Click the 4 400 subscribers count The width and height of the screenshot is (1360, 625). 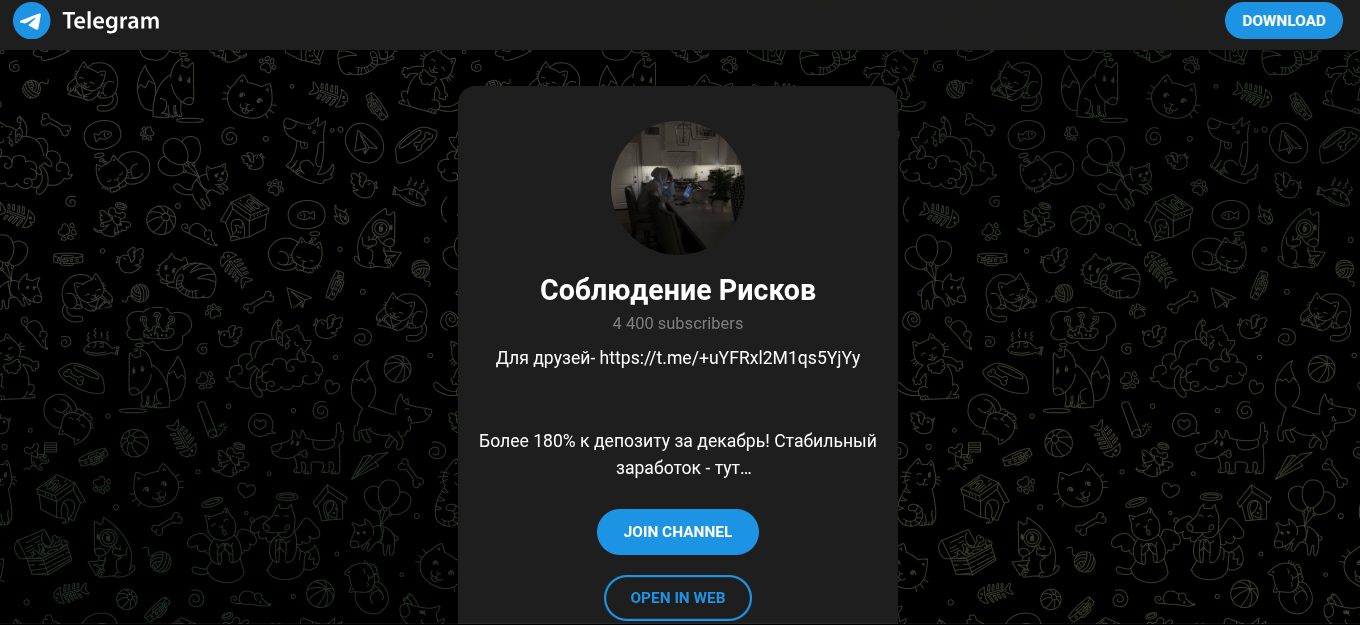[678, 323]
